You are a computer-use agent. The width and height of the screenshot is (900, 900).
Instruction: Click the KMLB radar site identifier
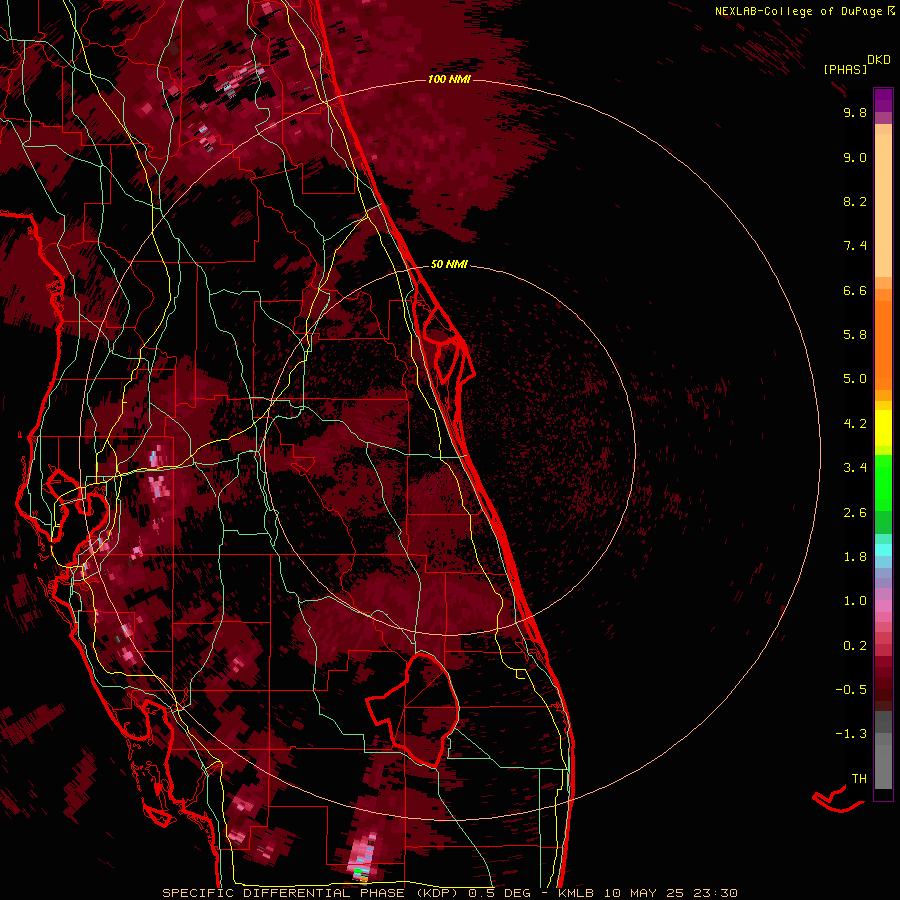[x=576, y=893]
